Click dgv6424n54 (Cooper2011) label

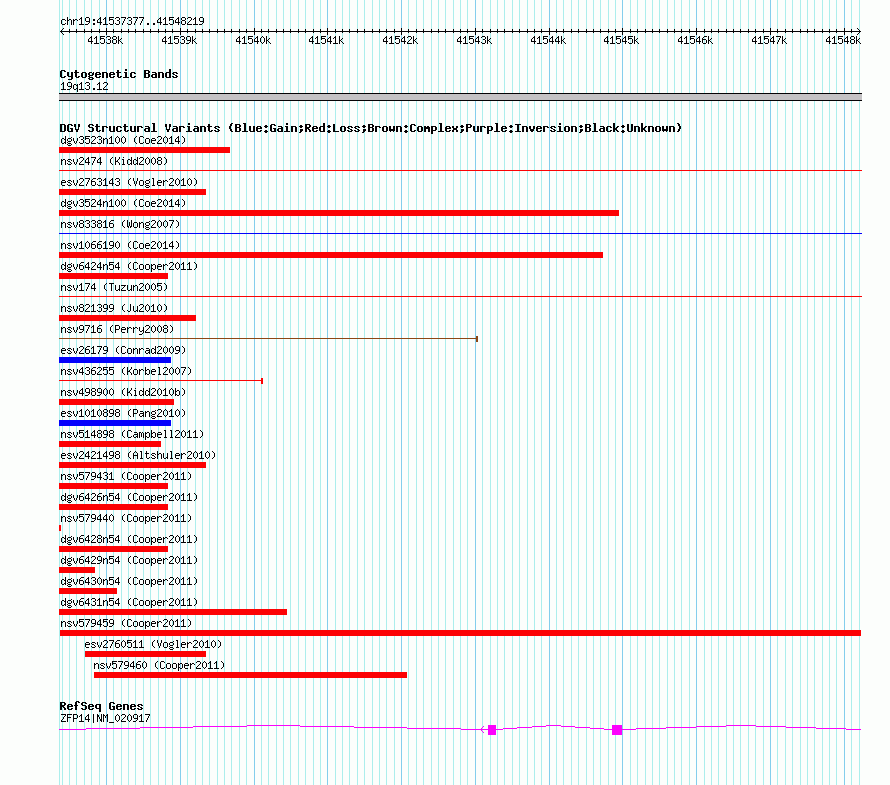tap(129, 266)
